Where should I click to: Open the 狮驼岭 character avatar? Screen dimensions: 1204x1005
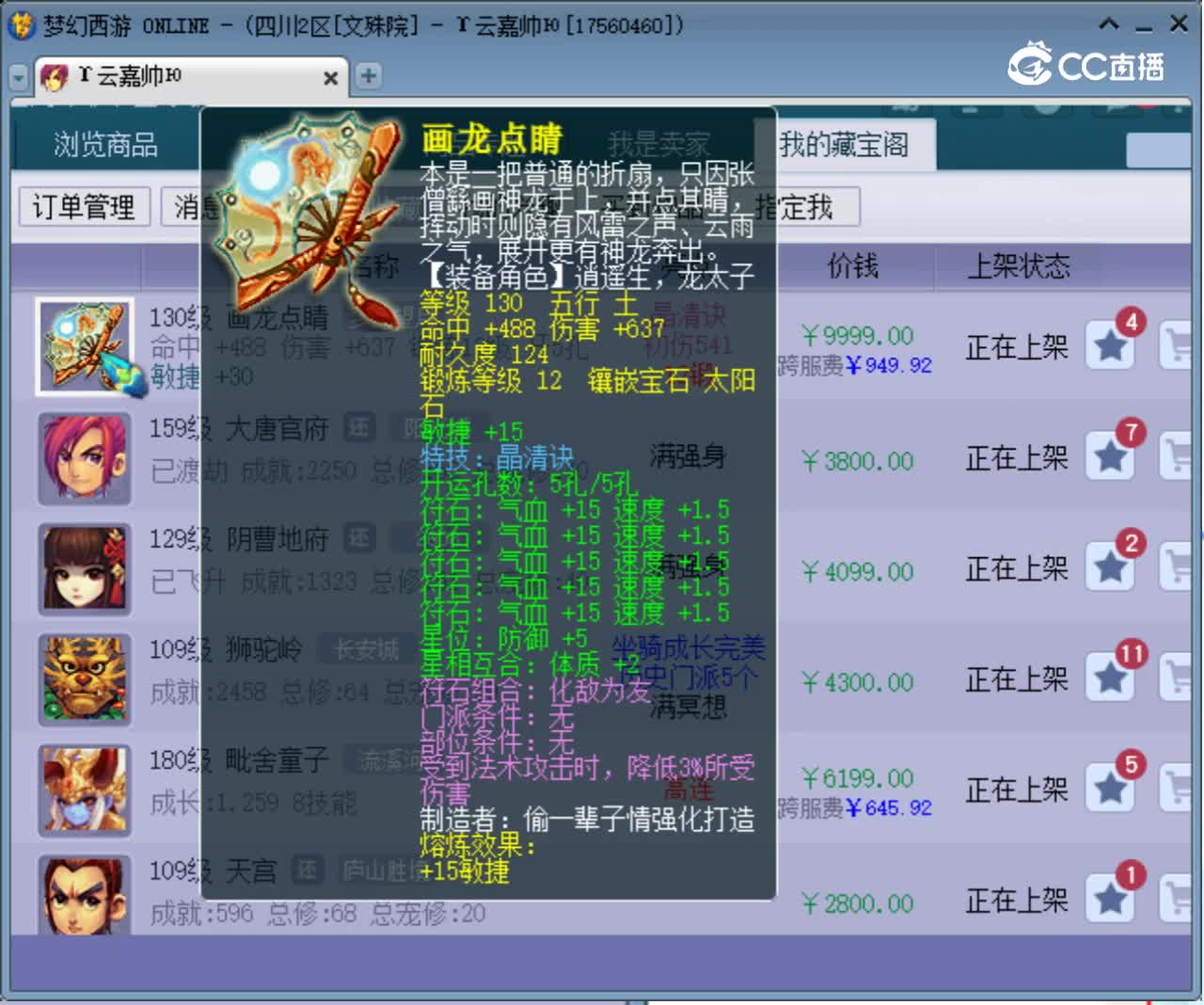[84, 680]
